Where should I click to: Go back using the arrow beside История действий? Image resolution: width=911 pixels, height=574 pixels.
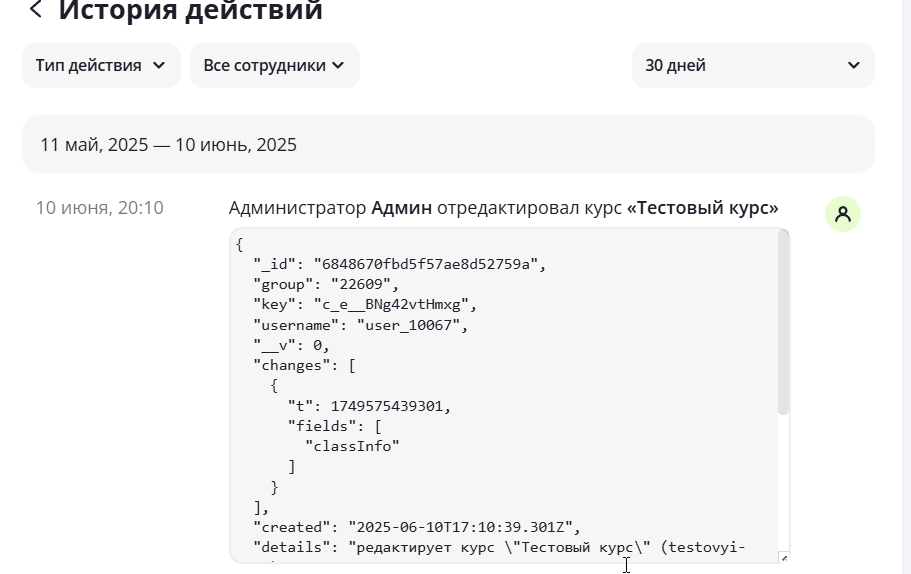35,9
